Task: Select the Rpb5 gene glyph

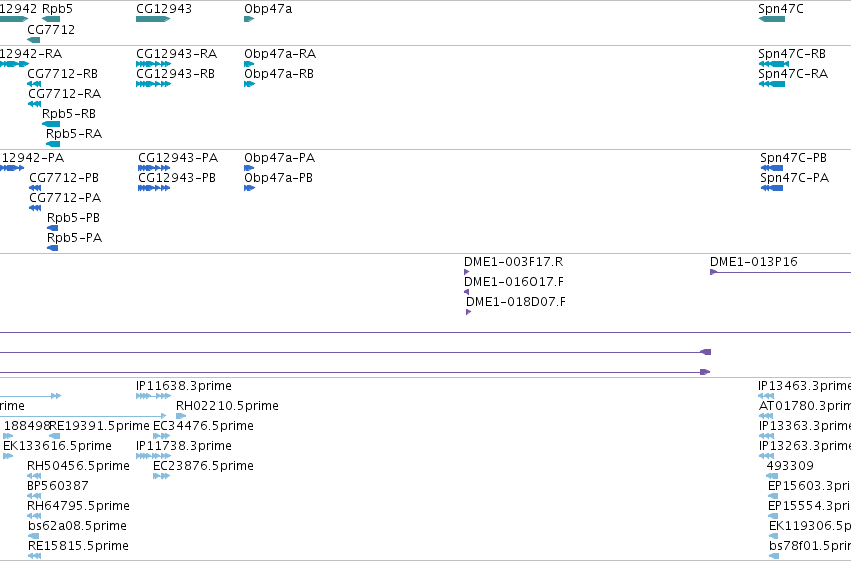Action: tap(51, 19)
